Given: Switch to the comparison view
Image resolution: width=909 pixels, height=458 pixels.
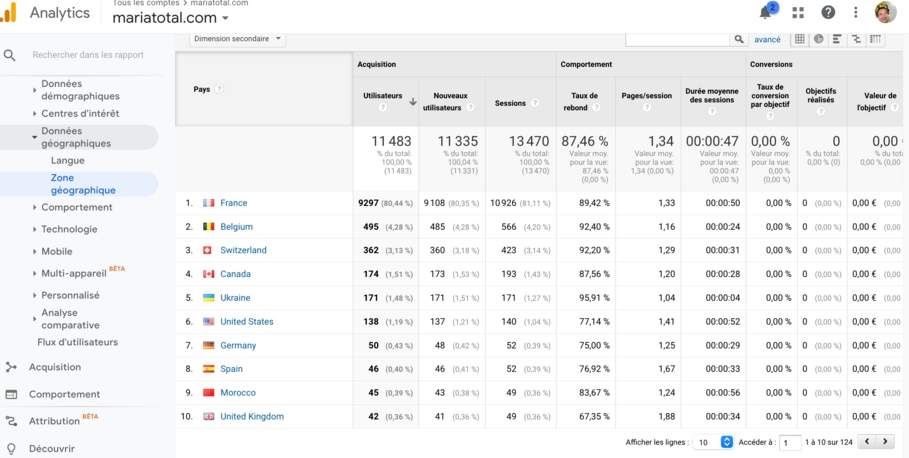Looking at the screenshot, I should point(856,39).
